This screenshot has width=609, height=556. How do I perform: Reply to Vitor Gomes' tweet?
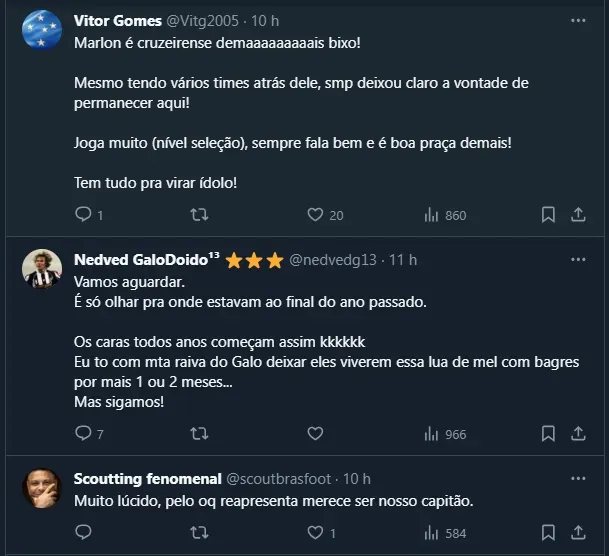84,214
